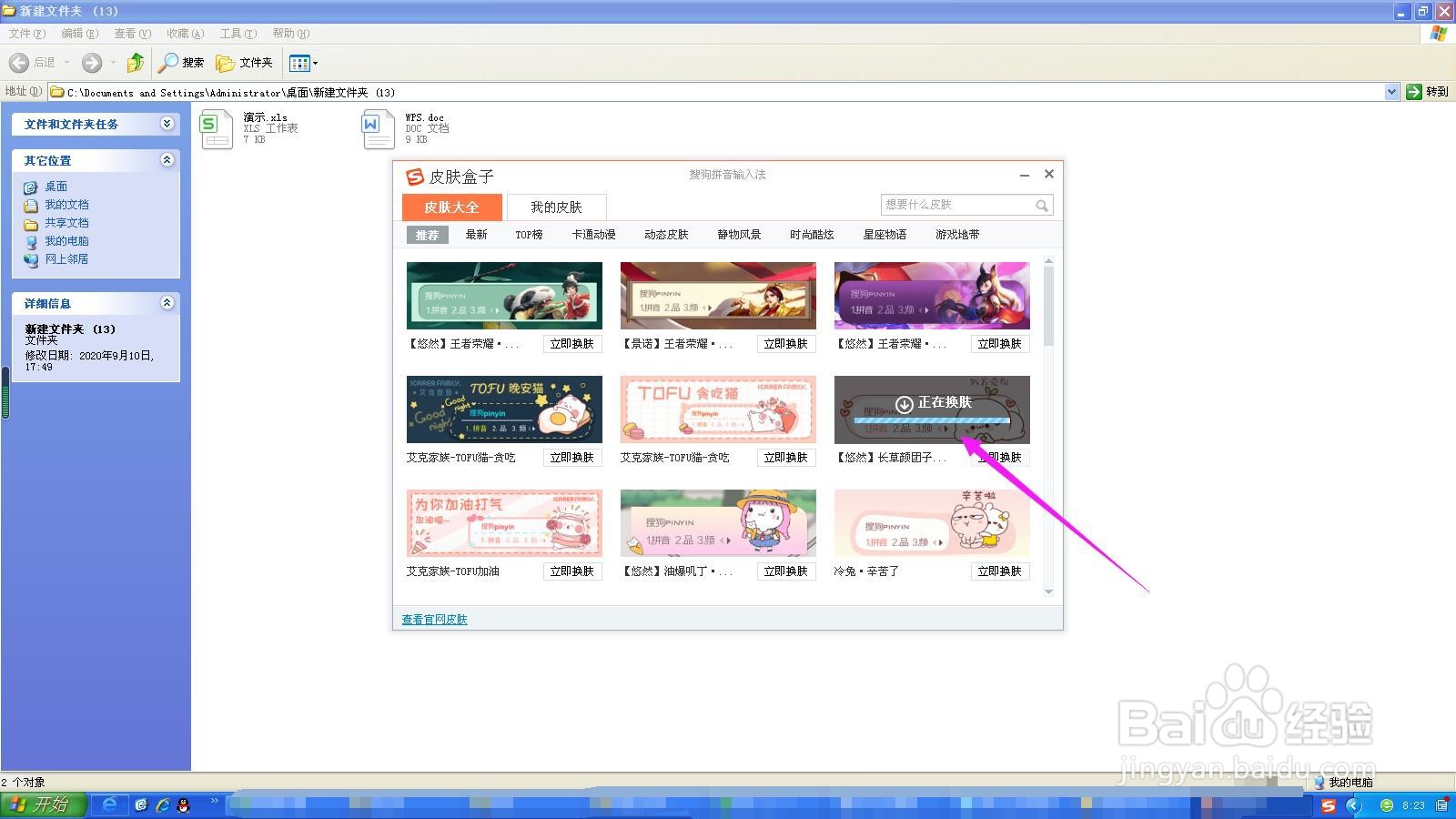Select the 最新 category

(x=476, y=235)
